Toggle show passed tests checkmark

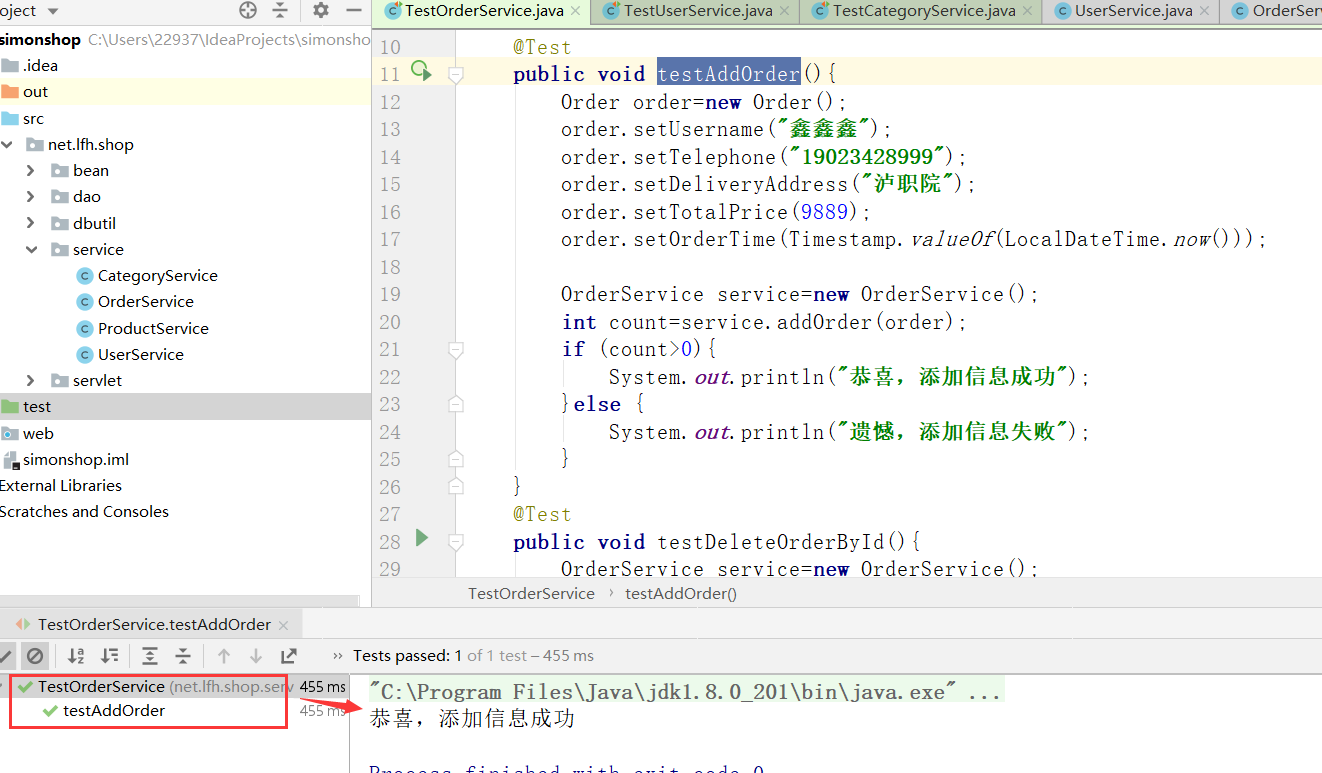(4, 656)
